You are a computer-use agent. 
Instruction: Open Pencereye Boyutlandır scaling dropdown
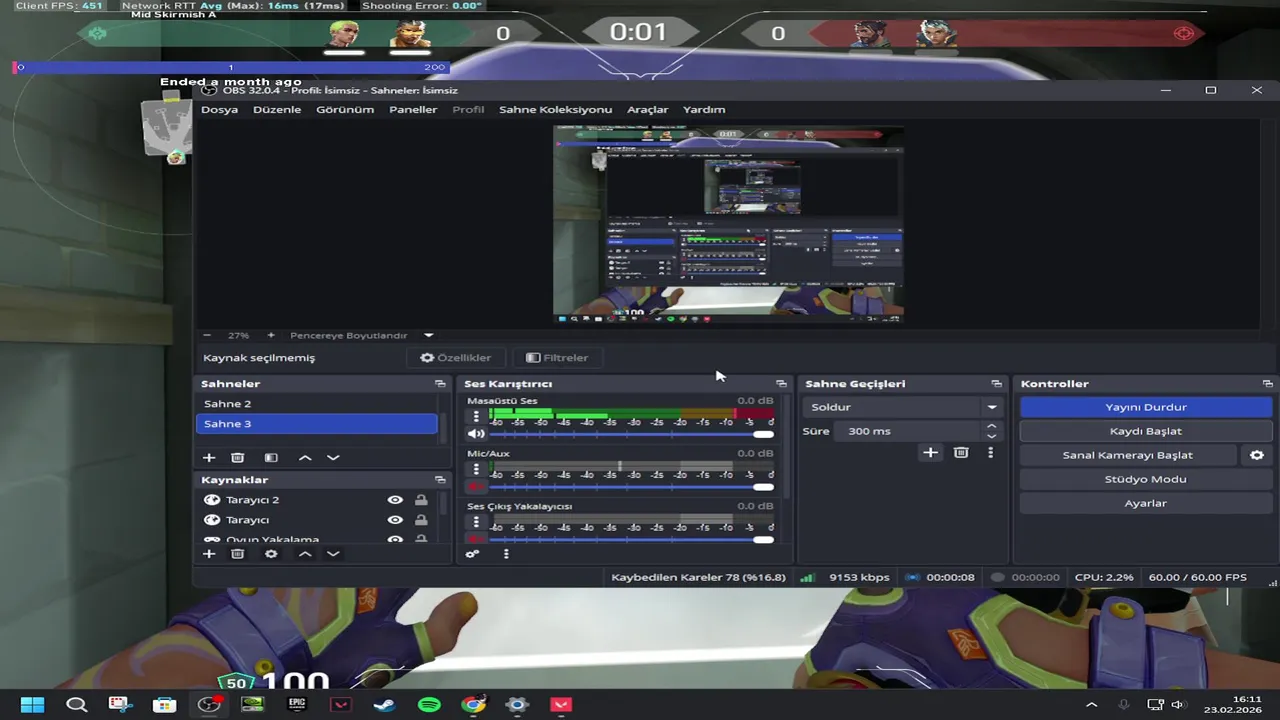[x=362, y=335]
